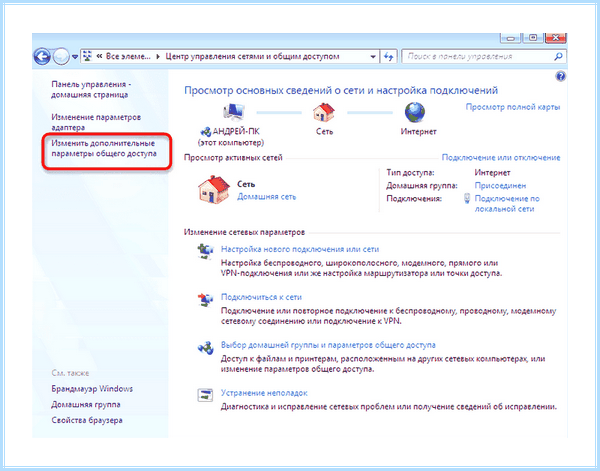The image size is (600, 471).
Task: Open help with the blue question icon
Action: 560,77
